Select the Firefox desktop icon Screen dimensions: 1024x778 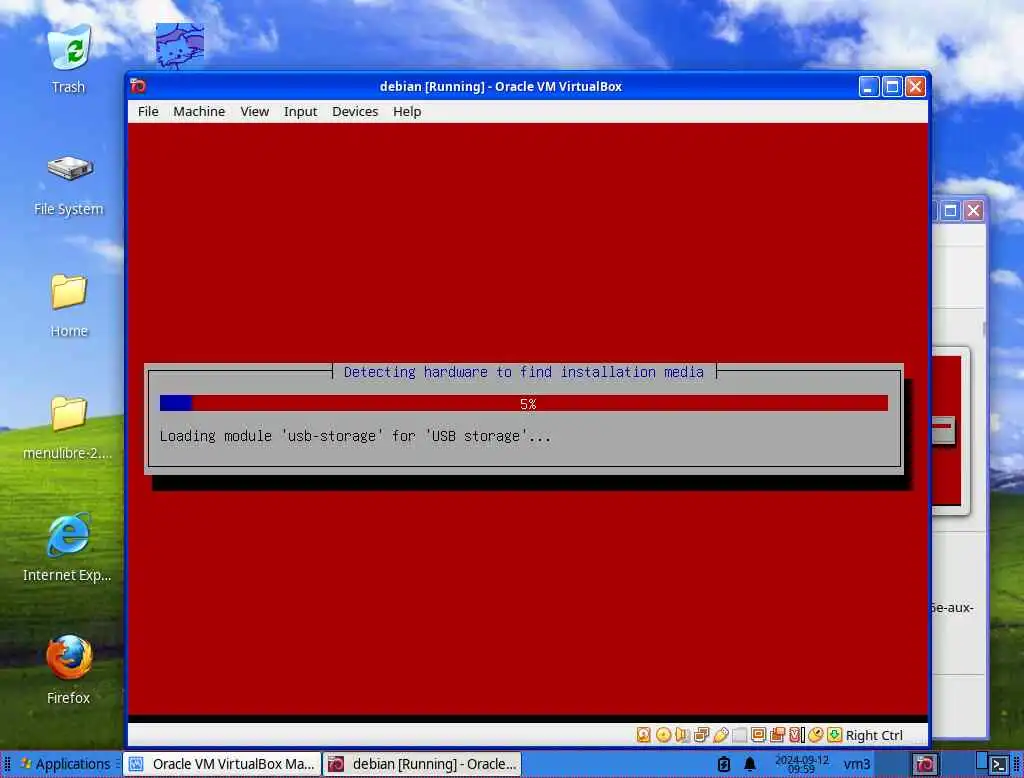[69, 670]
